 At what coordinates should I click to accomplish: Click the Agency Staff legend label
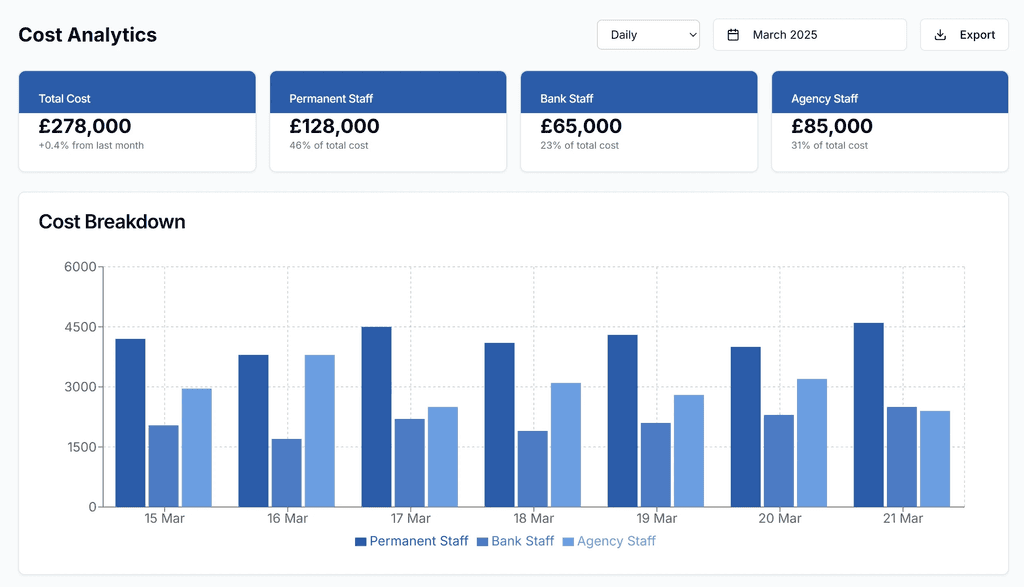click(616, 541)
